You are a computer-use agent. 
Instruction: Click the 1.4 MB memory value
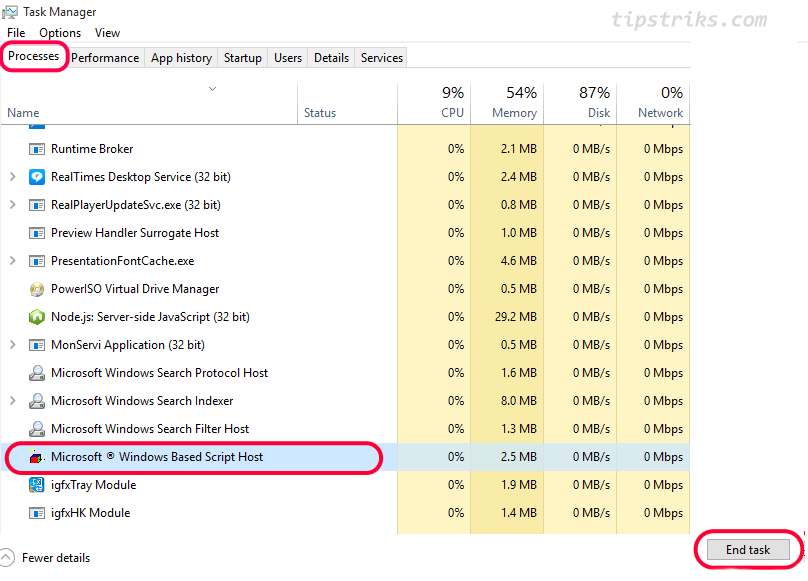click(x=518, y=513)
